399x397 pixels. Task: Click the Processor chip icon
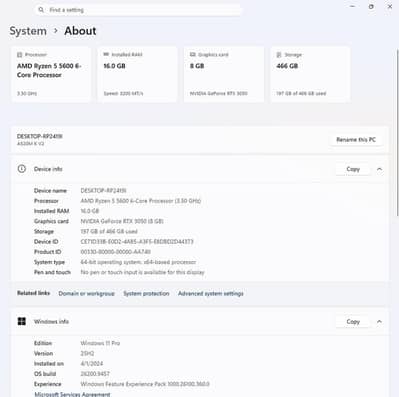point(19,55)
